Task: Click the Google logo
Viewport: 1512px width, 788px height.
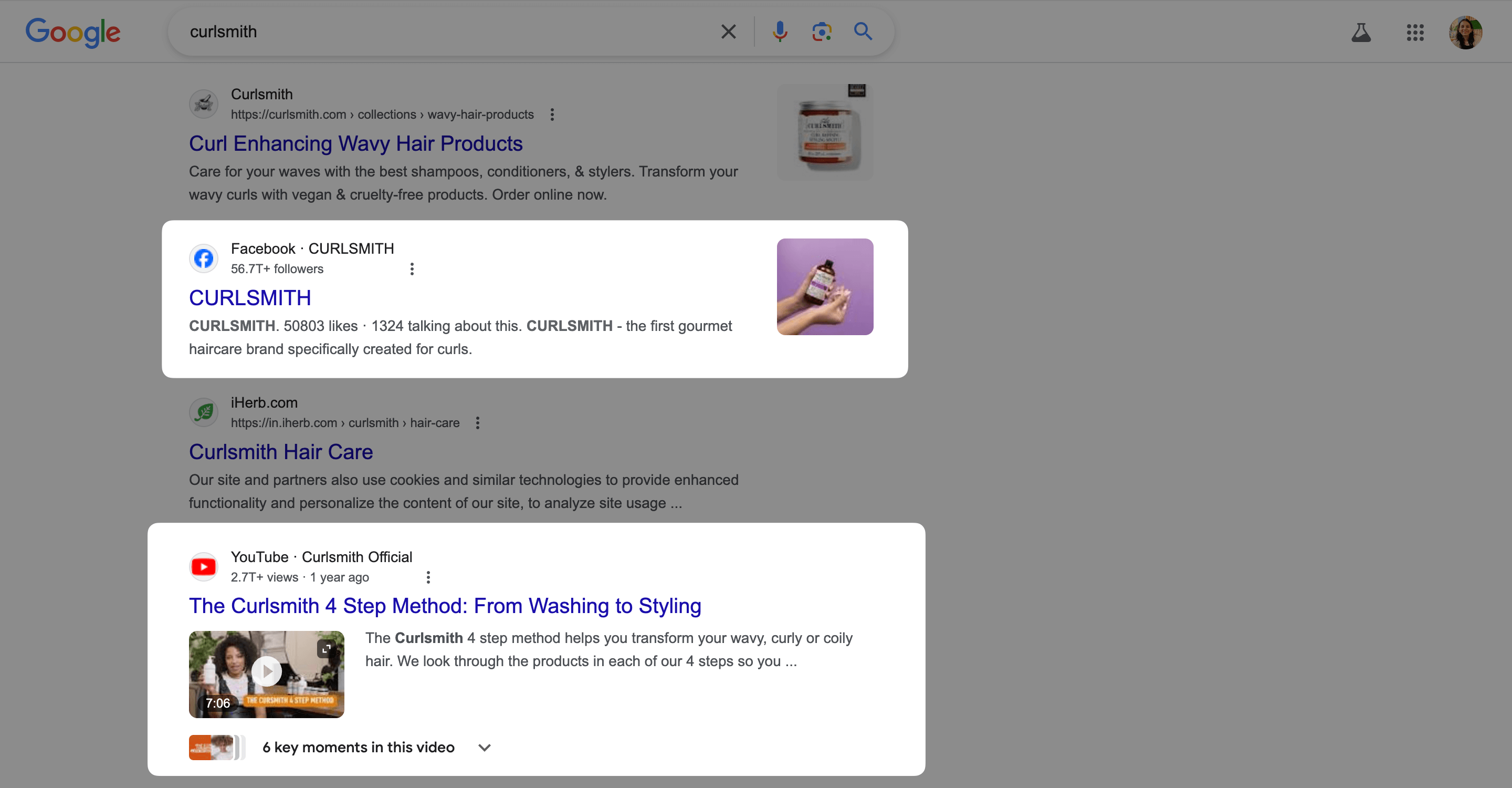Action: click(x=73, y=32)
